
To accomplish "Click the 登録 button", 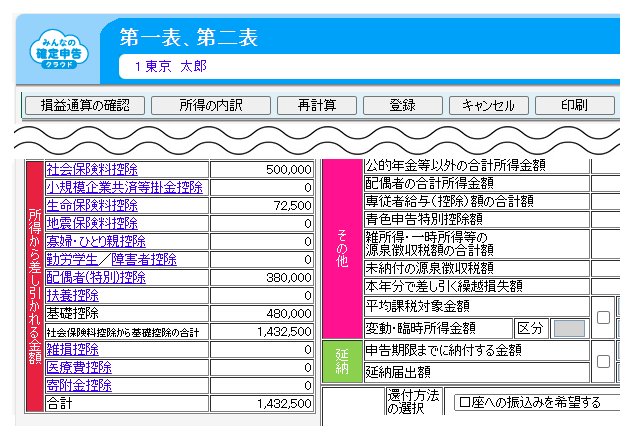I will tap(403, 105).
